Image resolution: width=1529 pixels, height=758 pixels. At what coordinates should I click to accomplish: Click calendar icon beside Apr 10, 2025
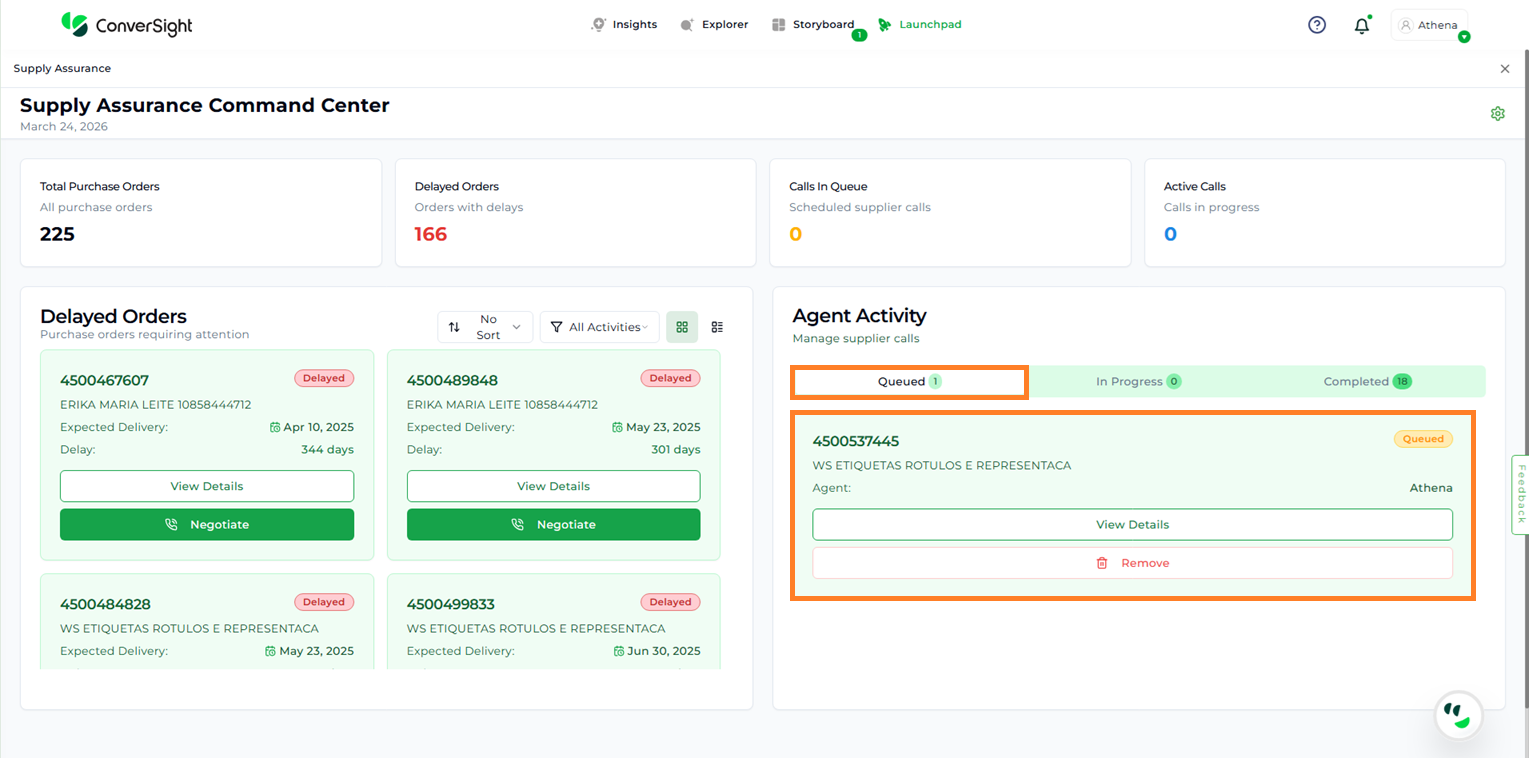[x=275, y=427]
